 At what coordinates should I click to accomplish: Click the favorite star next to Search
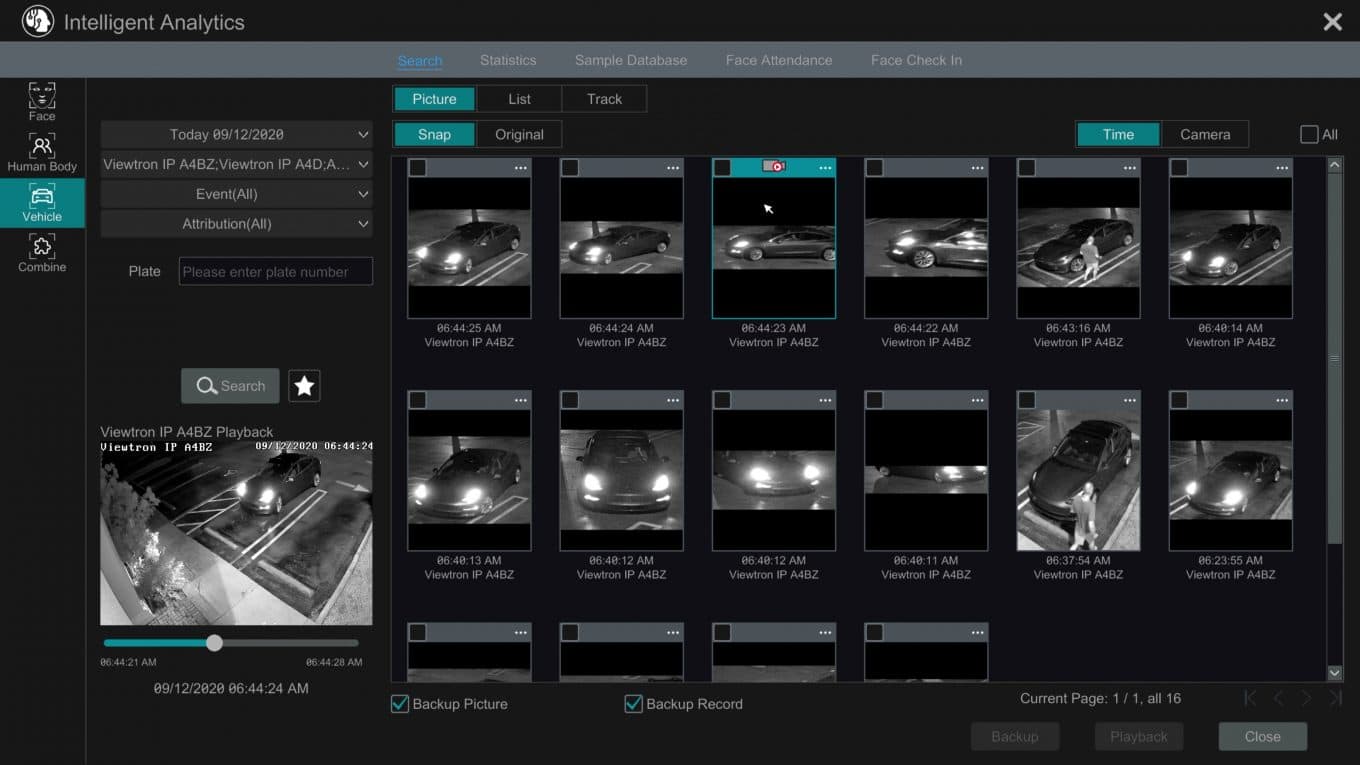[303, 385]
